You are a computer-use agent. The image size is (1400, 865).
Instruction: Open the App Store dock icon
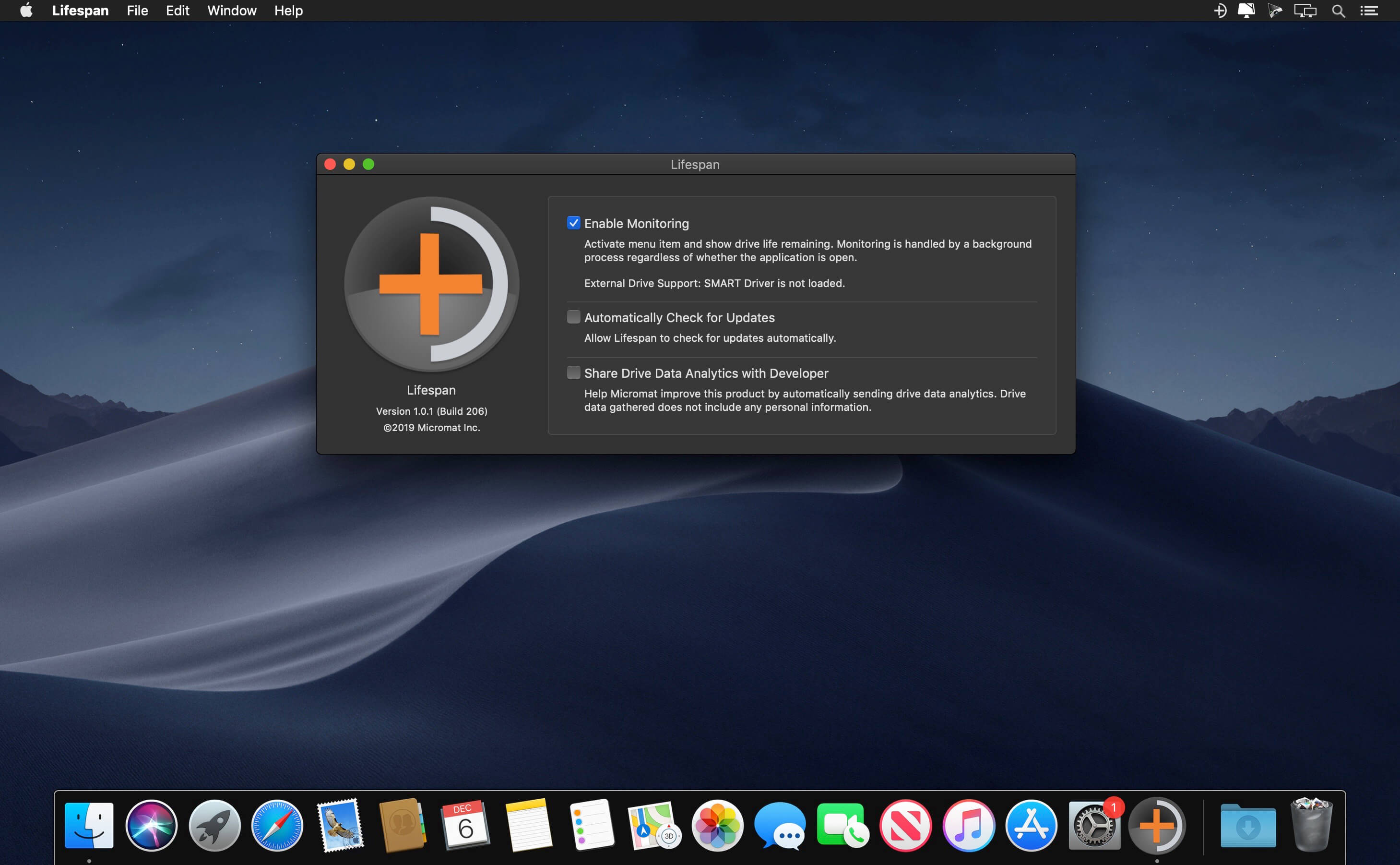tap(1031, 825)
